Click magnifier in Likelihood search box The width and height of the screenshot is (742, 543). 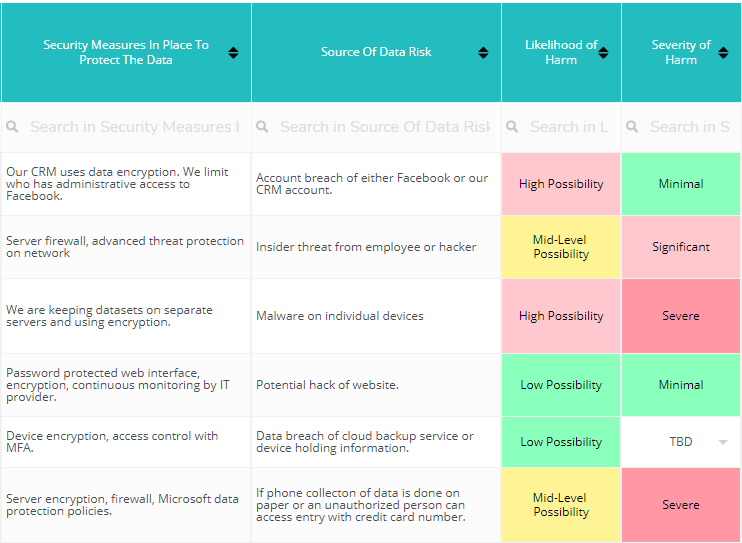(x=512, y=127)
